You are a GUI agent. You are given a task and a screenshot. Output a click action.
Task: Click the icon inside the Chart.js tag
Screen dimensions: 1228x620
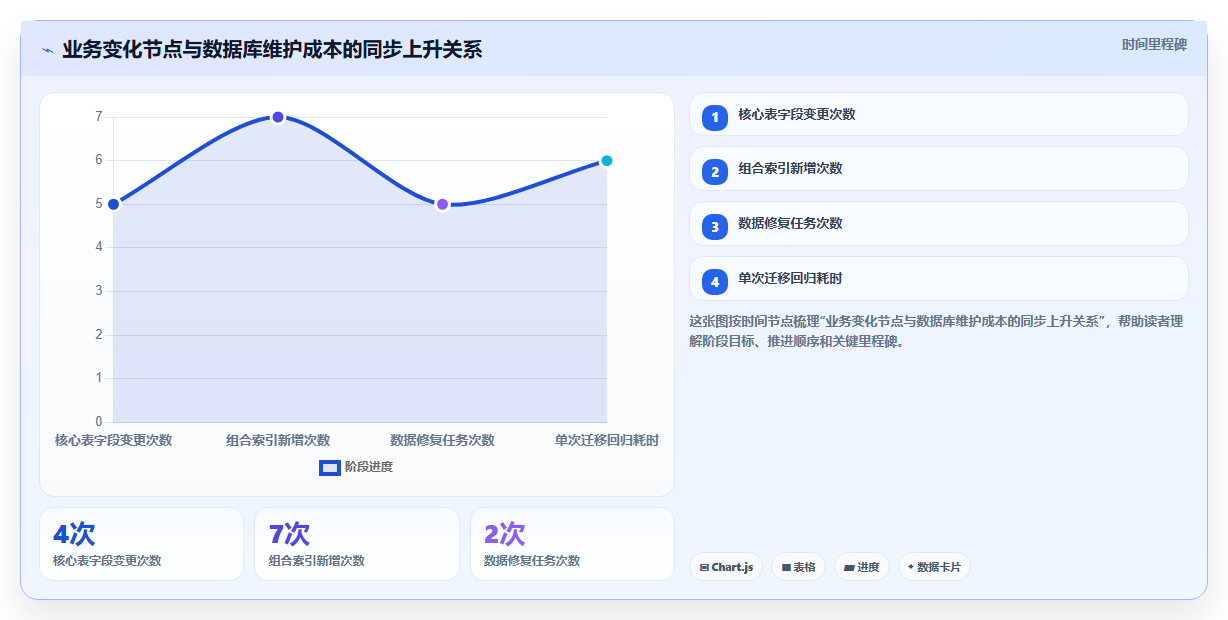(x=704, y=567)
